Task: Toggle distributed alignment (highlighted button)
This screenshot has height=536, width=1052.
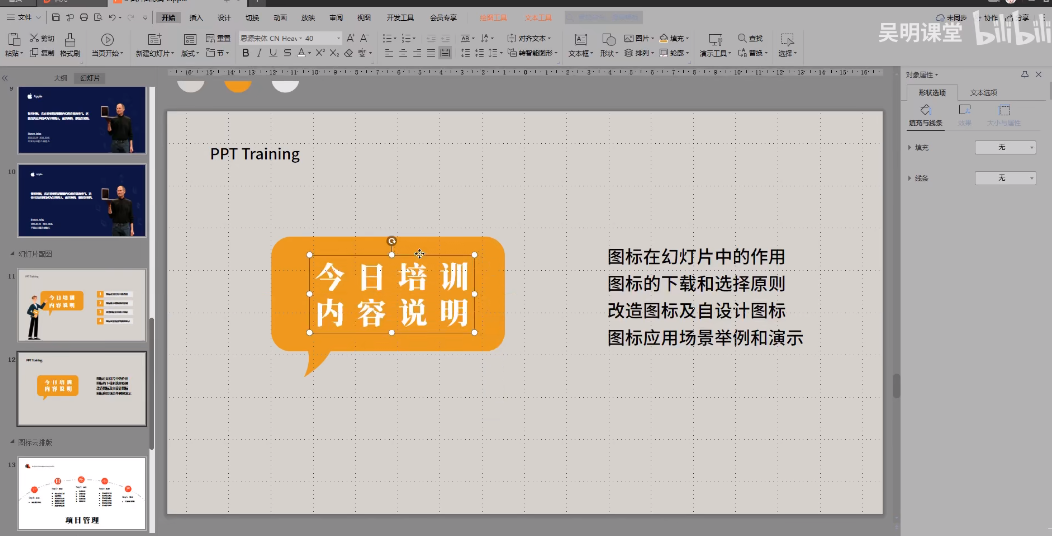Action: tap(445, 52)
